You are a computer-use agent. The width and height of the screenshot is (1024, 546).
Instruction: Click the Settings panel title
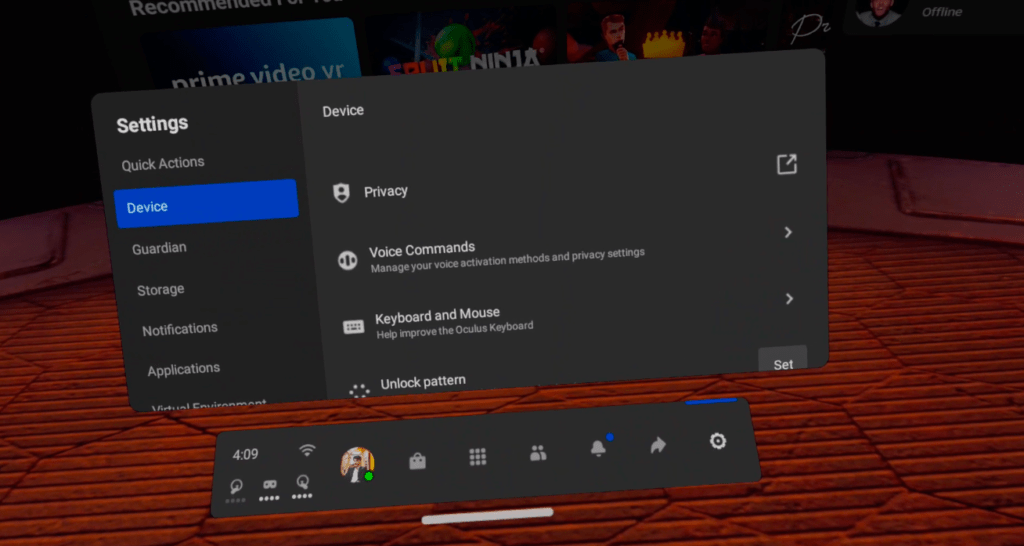pos(152,124)
